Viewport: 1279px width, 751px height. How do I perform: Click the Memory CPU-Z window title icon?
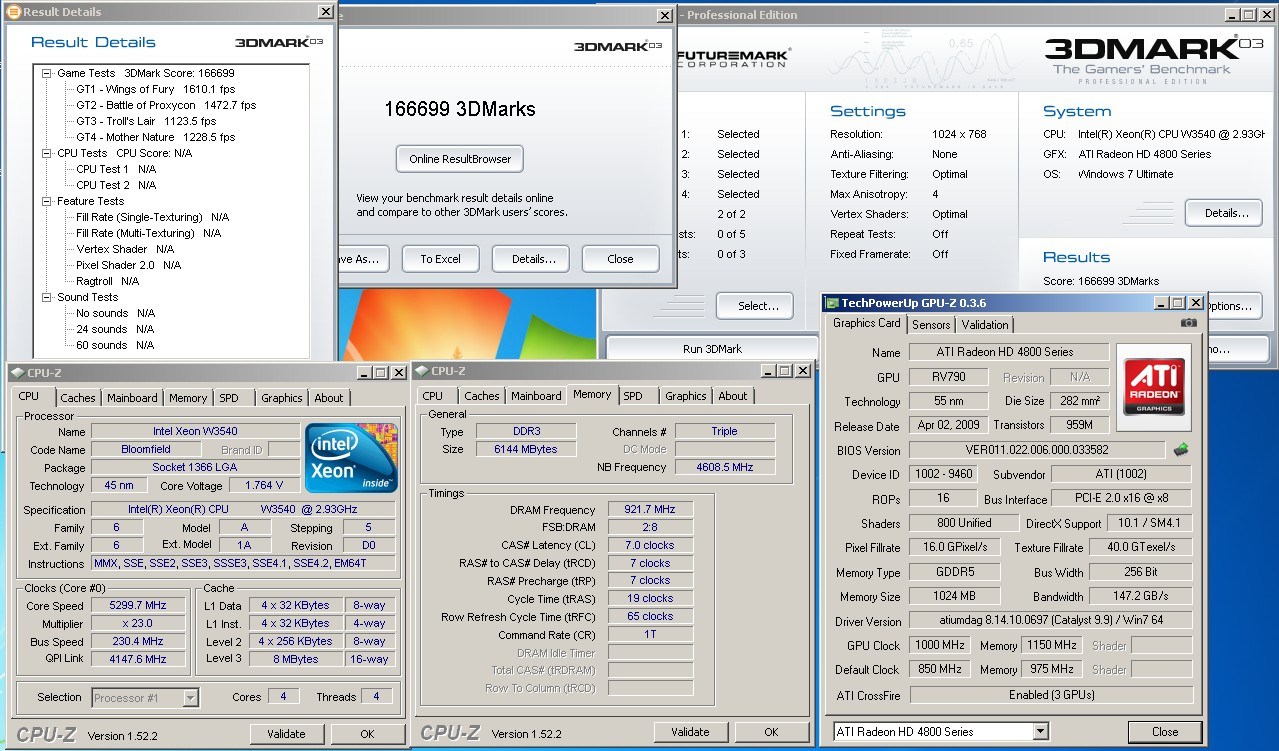tap(422, 371)
